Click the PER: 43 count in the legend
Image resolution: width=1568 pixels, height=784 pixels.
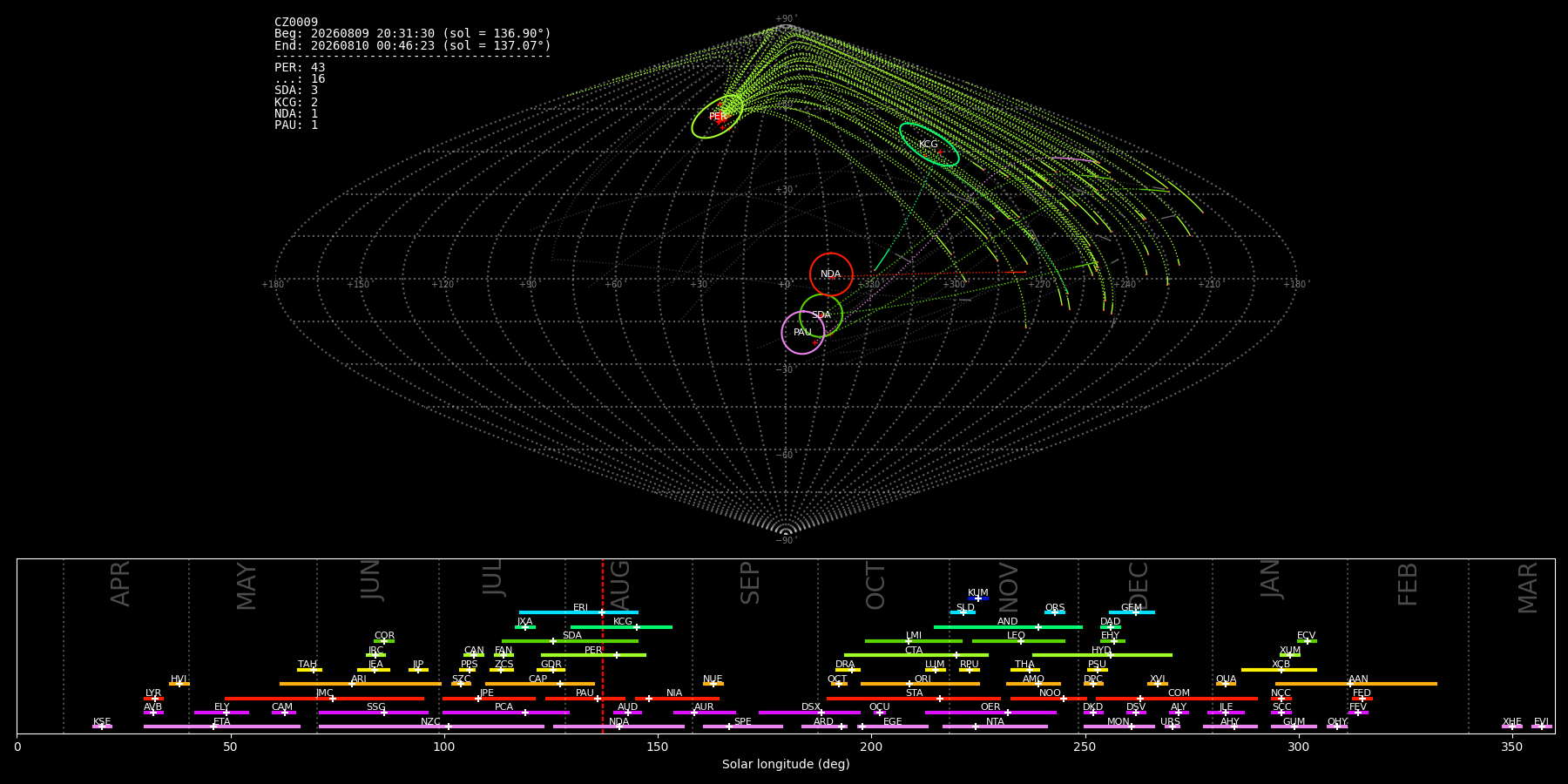300,68
